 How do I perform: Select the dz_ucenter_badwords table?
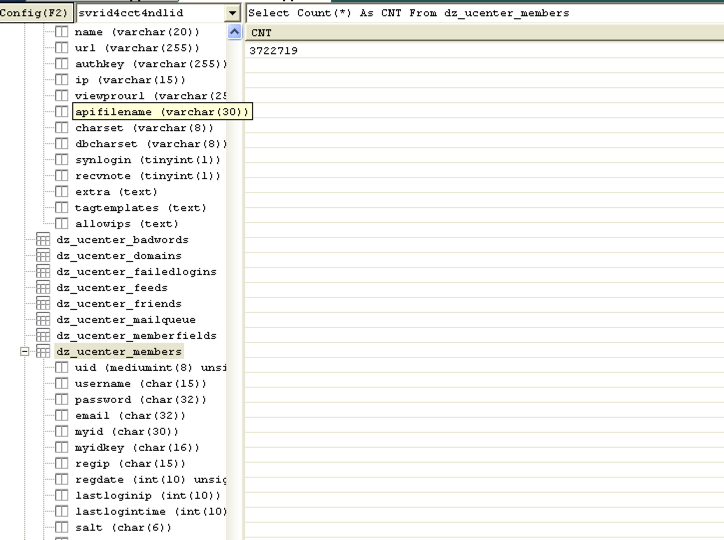pos(122,240)
